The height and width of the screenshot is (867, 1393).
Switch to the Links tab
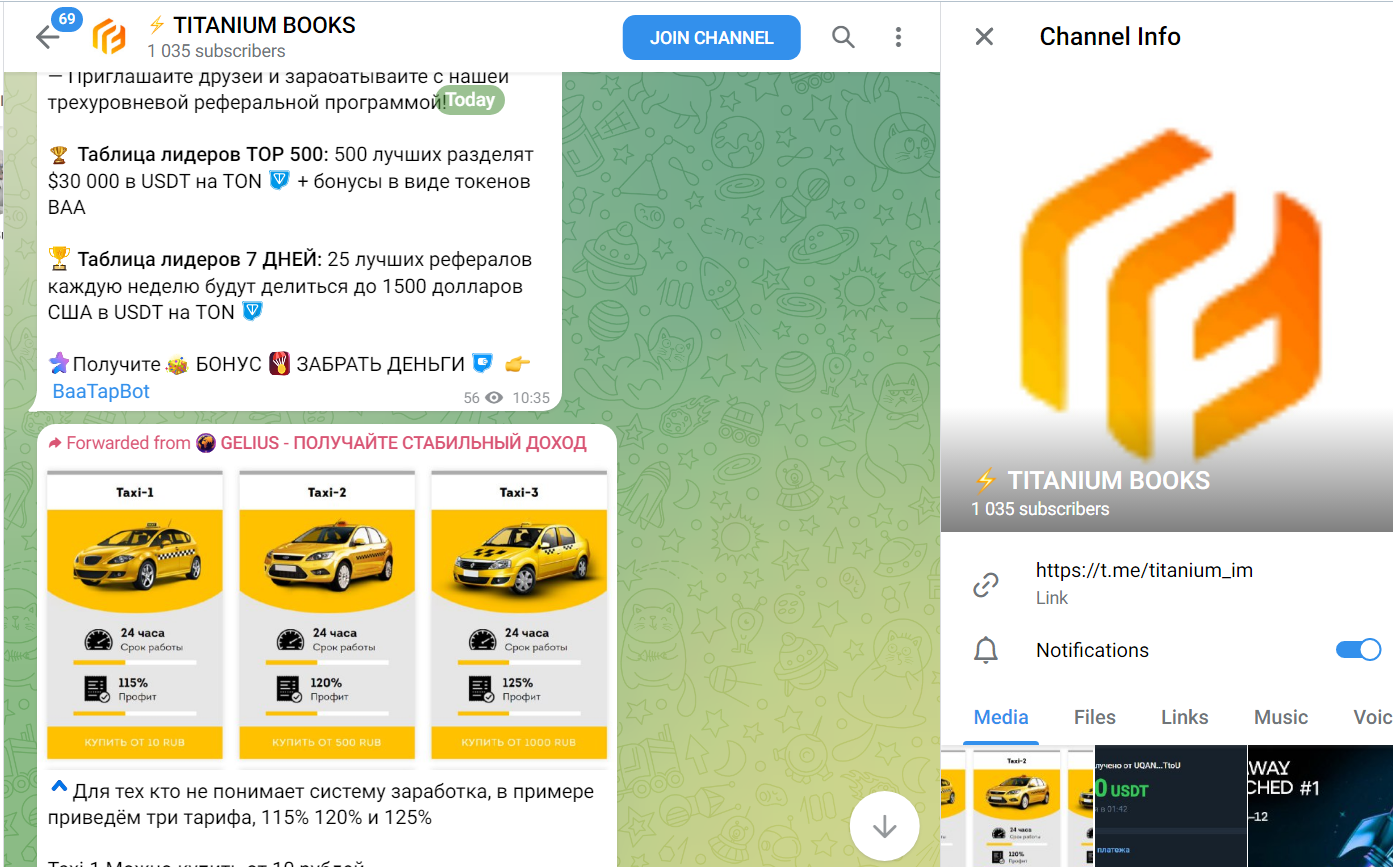(x=1185, y=717)
